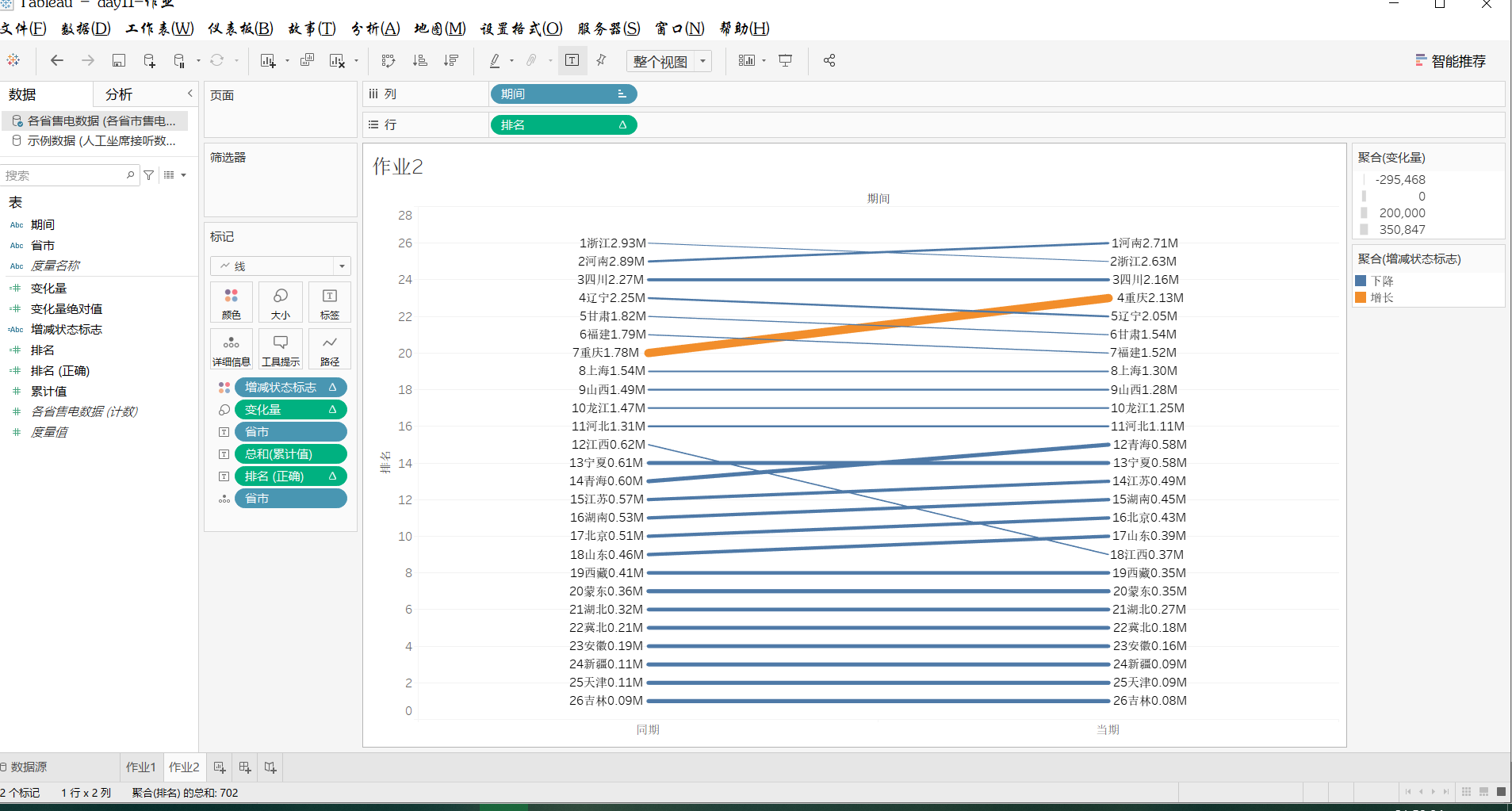Expand the clear sheet dropdown arrow
The image size is (1512, 811).
(x=356, y=61)
